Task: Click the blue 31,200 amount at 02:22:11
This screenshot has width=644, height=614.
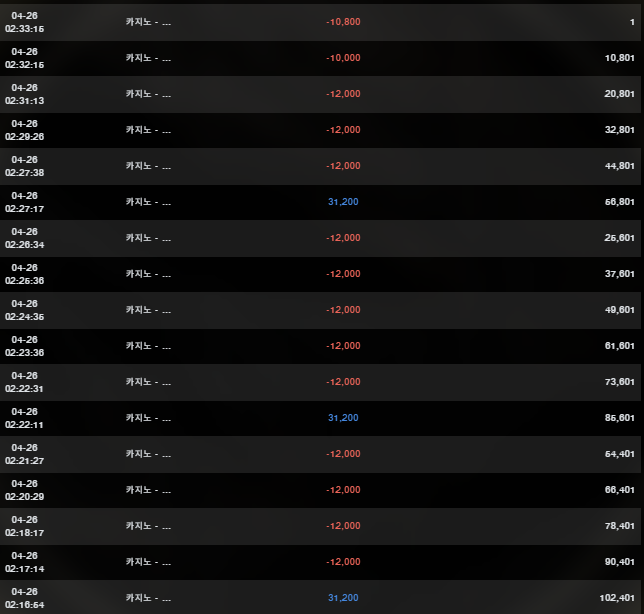Action: coord(343,418)
